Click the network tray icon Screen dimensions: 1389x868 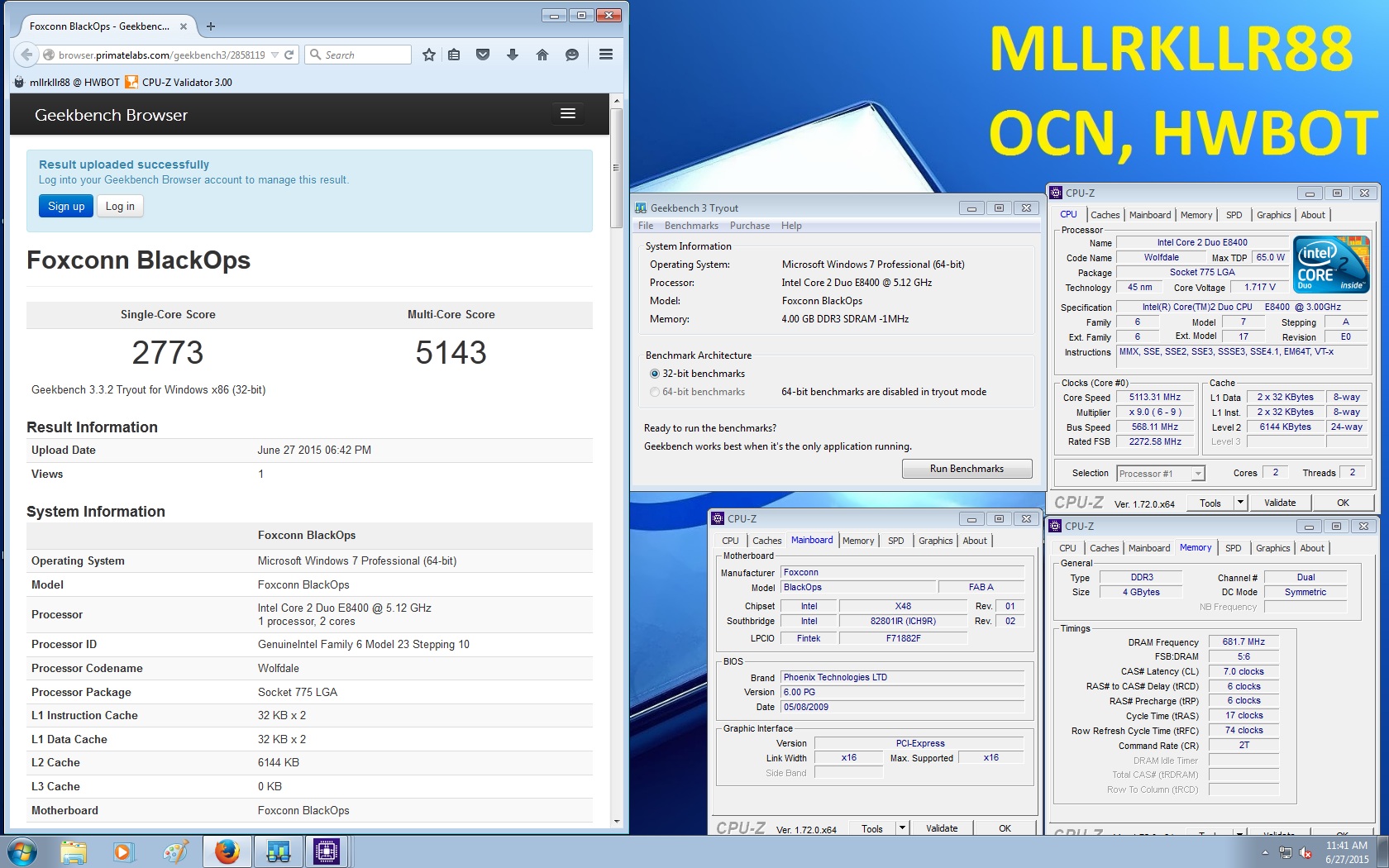(x=1286, y=852)
